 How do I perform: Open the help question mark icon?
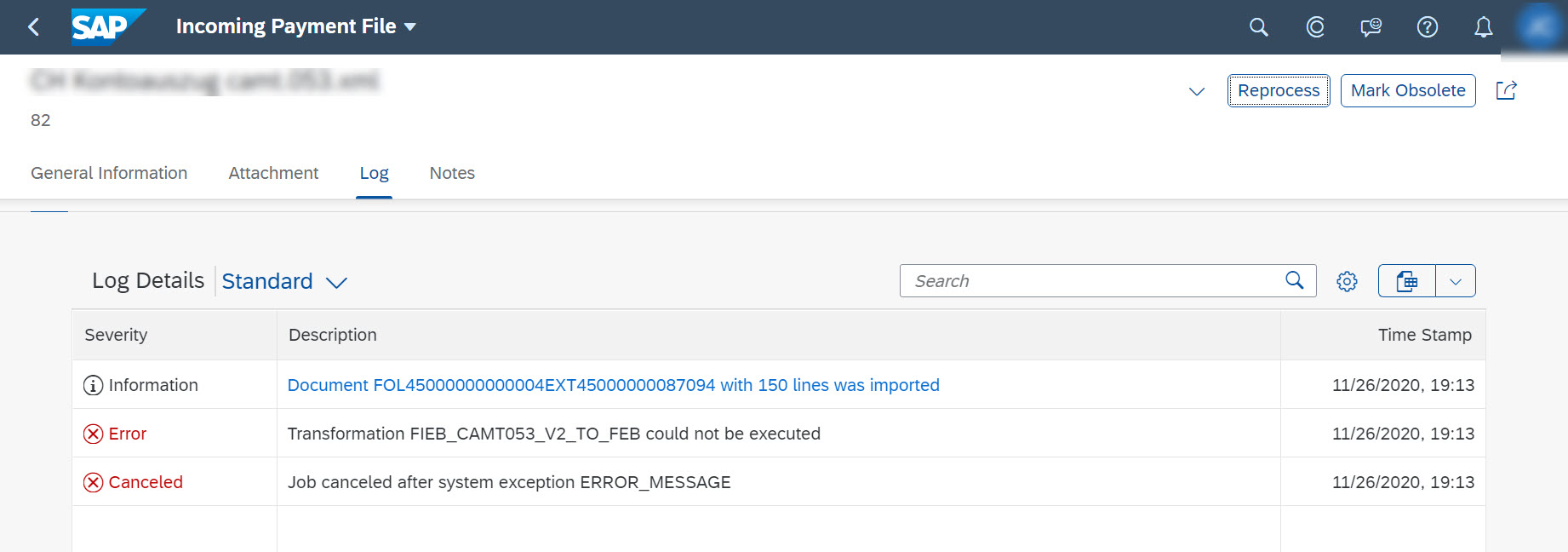[x=1428, y=27]
